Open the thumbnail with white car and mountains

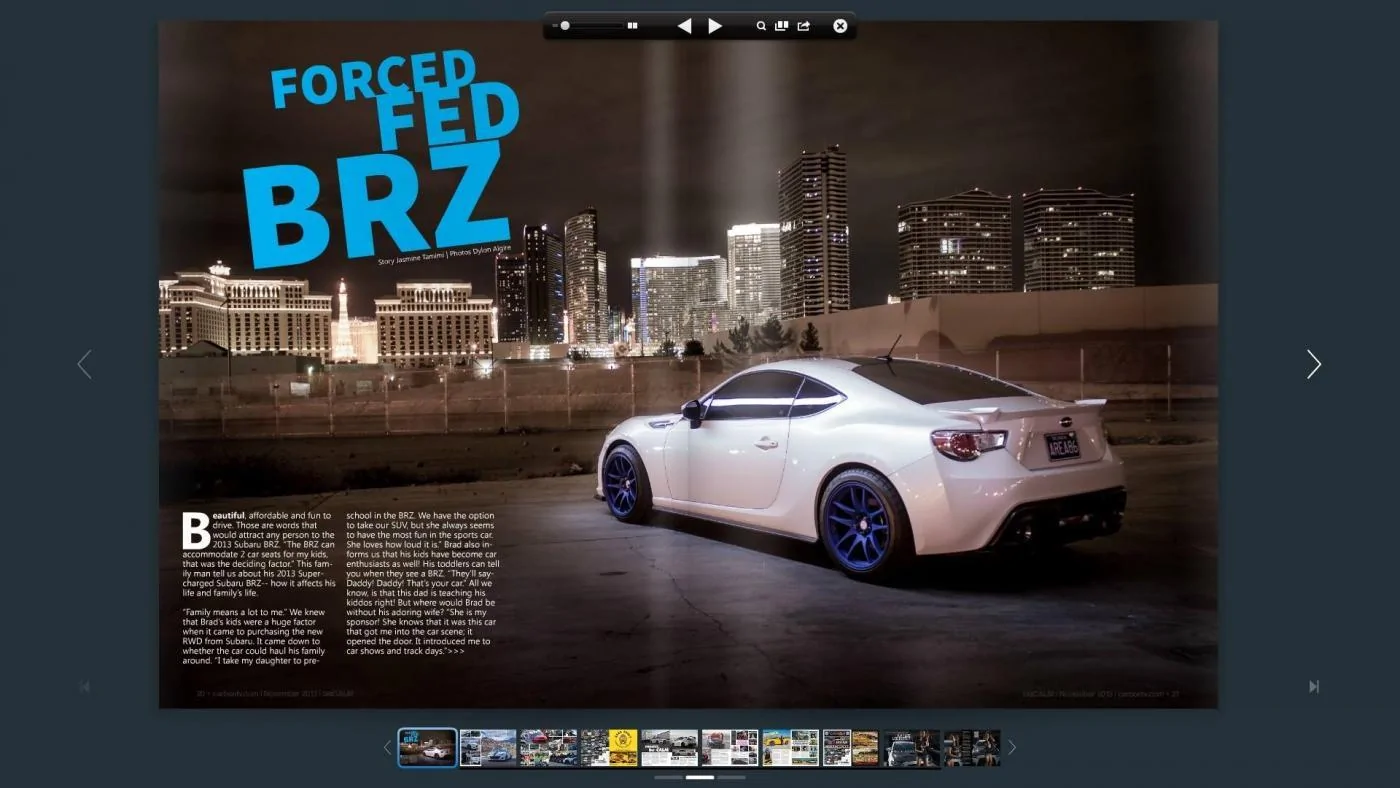pos(488,747)
